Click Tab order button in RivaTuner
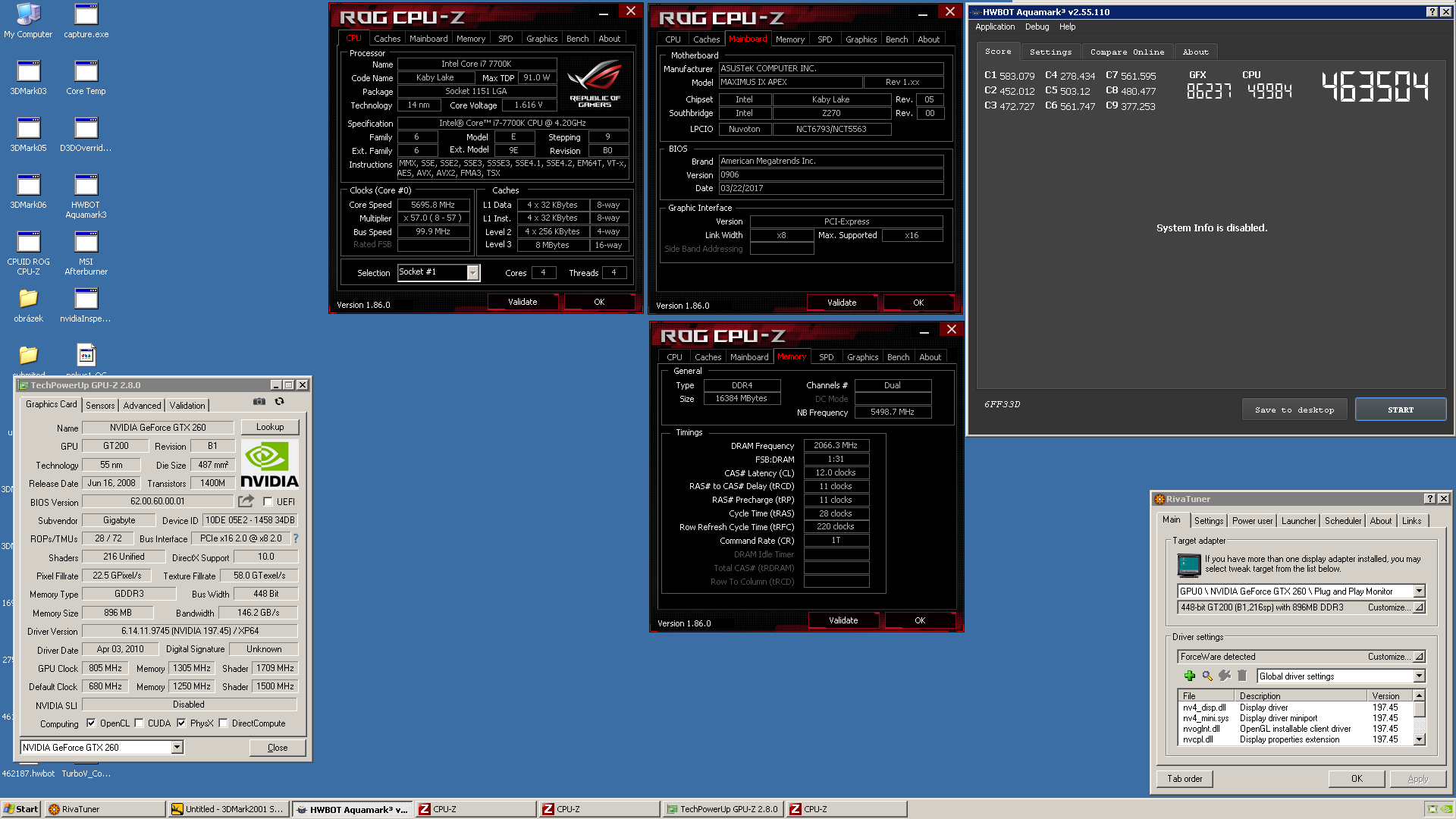This screenshot has width=1456, height=819. [x=1185, y=779]
